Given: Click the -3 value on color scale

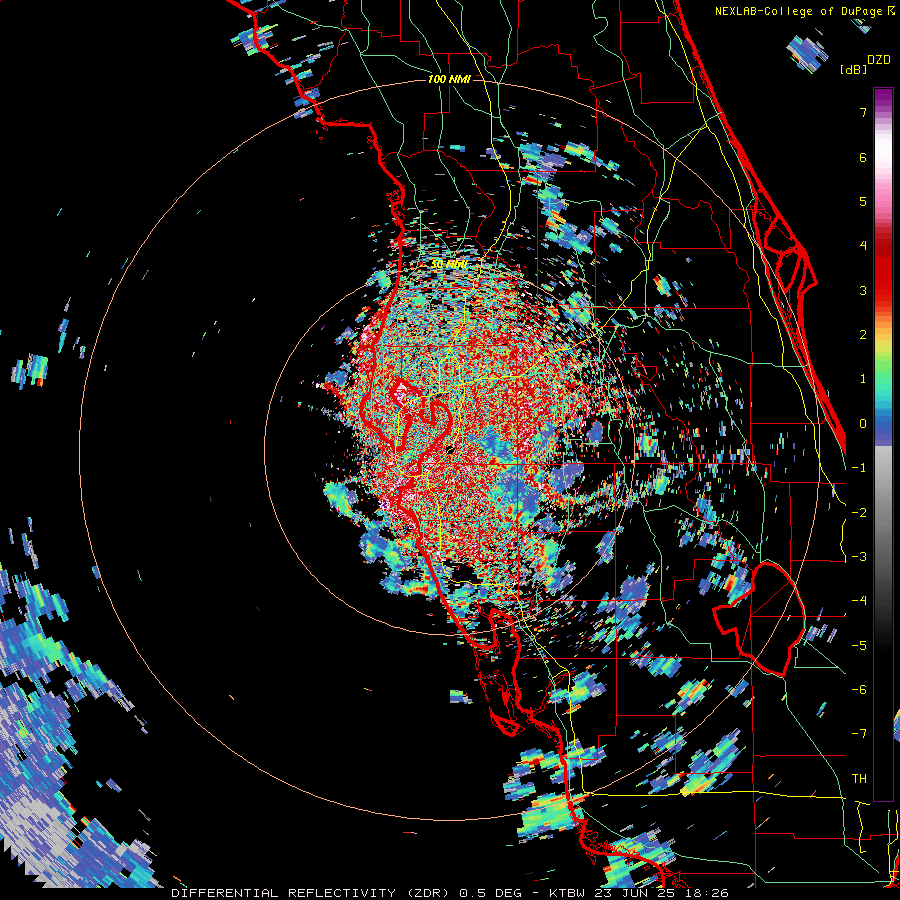Looking at the screenshot, I should (859, 557).
